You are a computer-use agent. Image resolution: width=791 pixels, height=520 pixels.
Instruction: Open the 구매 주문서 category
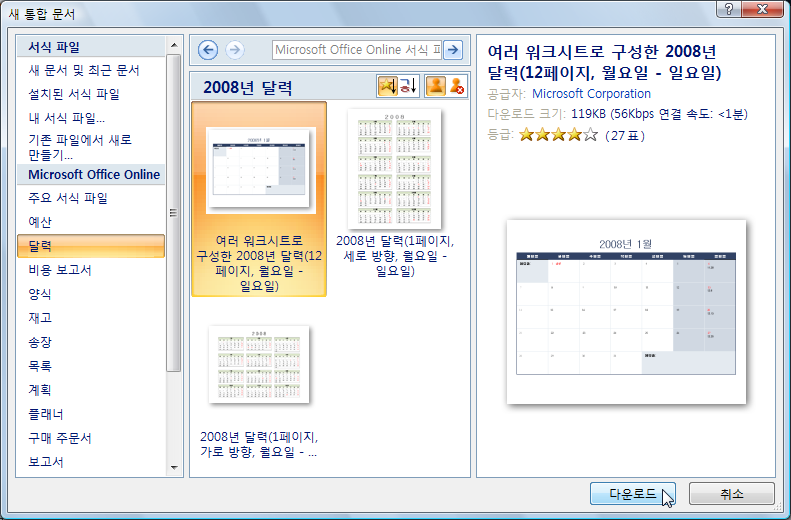60,438
